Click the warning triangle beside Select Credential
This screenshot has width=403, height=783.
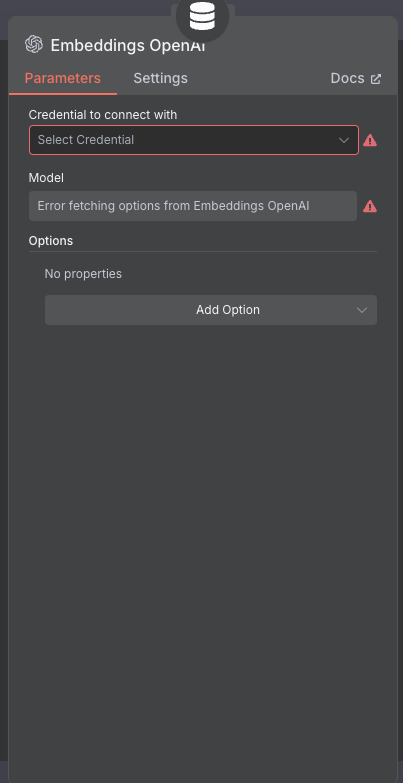tap(370, 140)
